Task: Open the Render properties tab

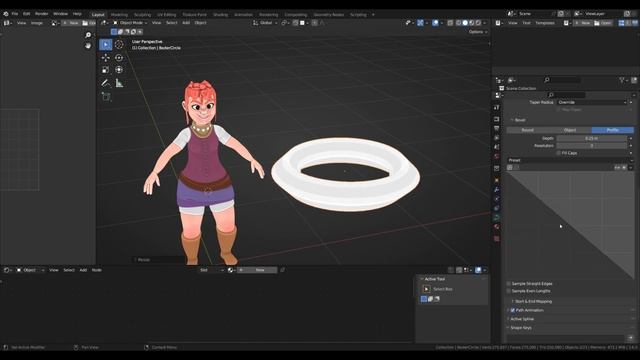Action: point(497,119)
